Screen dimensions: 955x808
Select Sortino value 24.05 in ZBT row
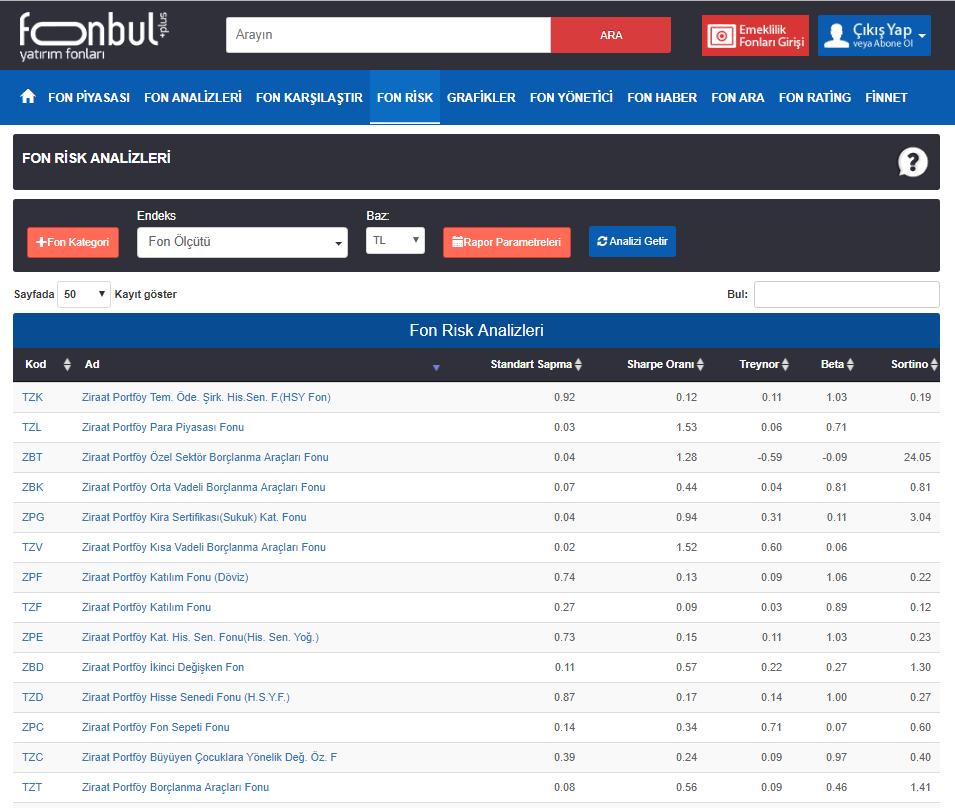[917, 457]
